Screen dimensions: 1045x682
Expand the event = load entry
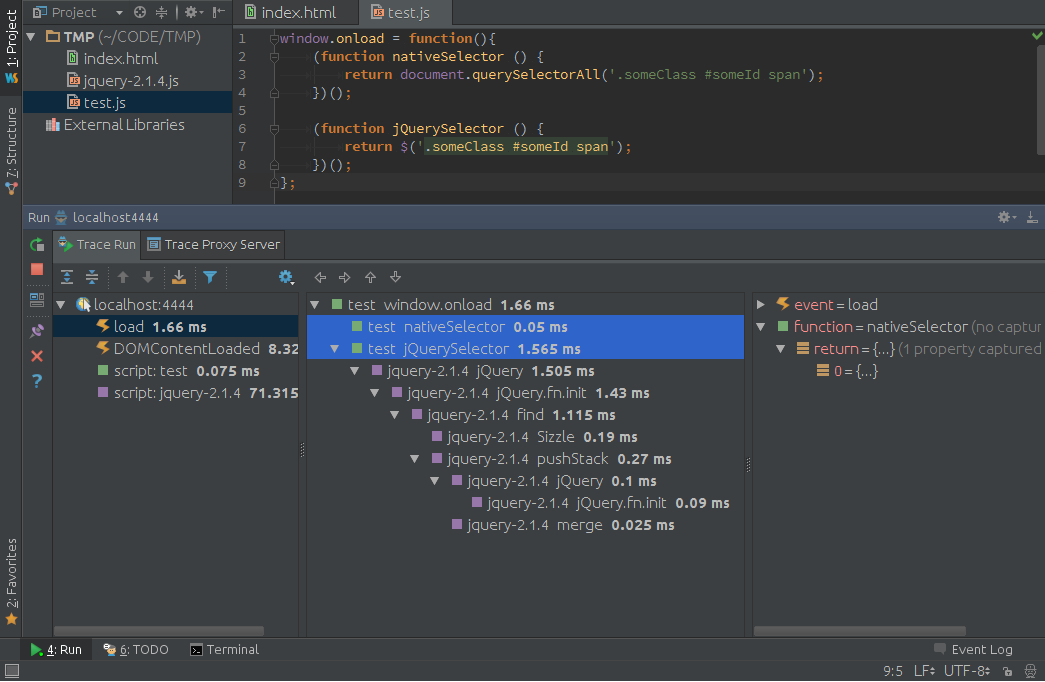[761, 305]
